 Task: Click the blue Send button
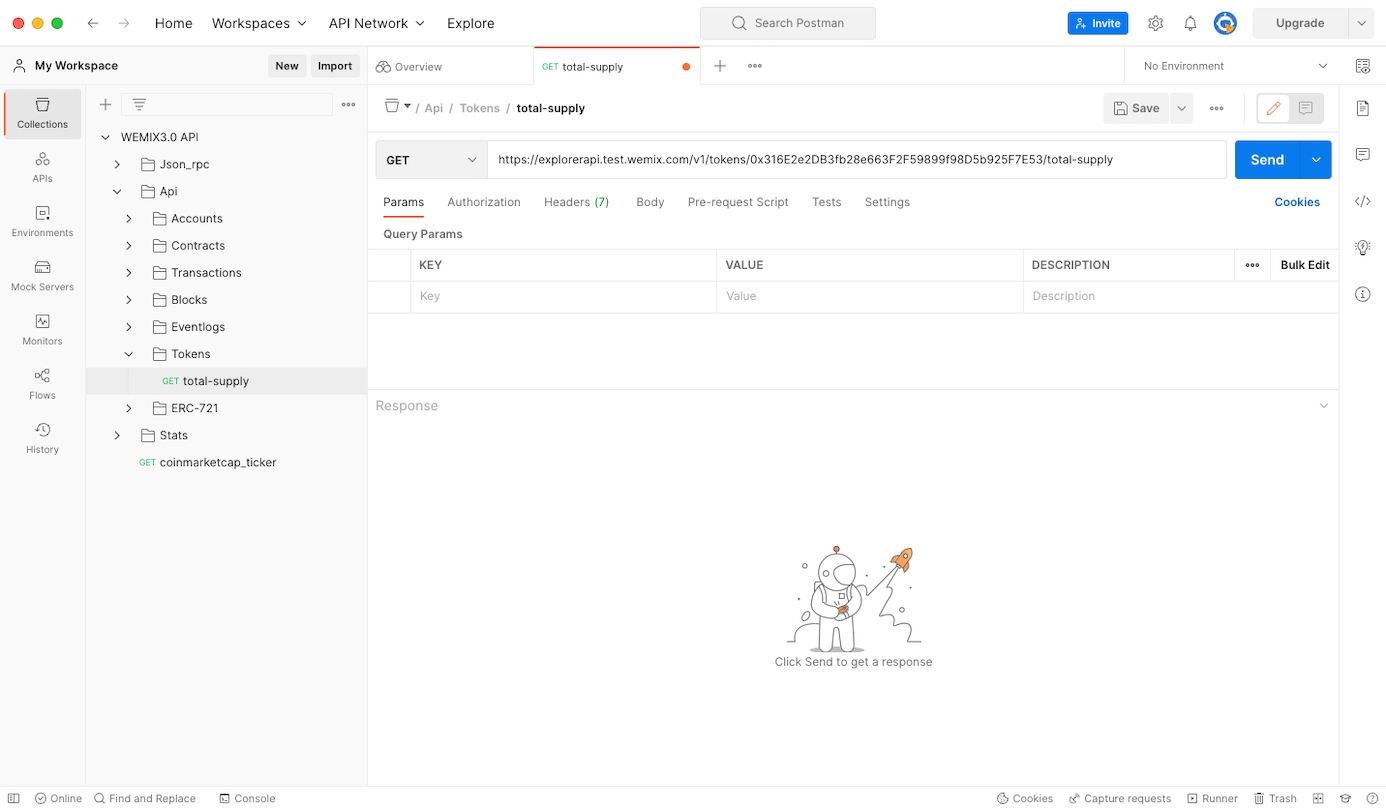[1266, 160]
